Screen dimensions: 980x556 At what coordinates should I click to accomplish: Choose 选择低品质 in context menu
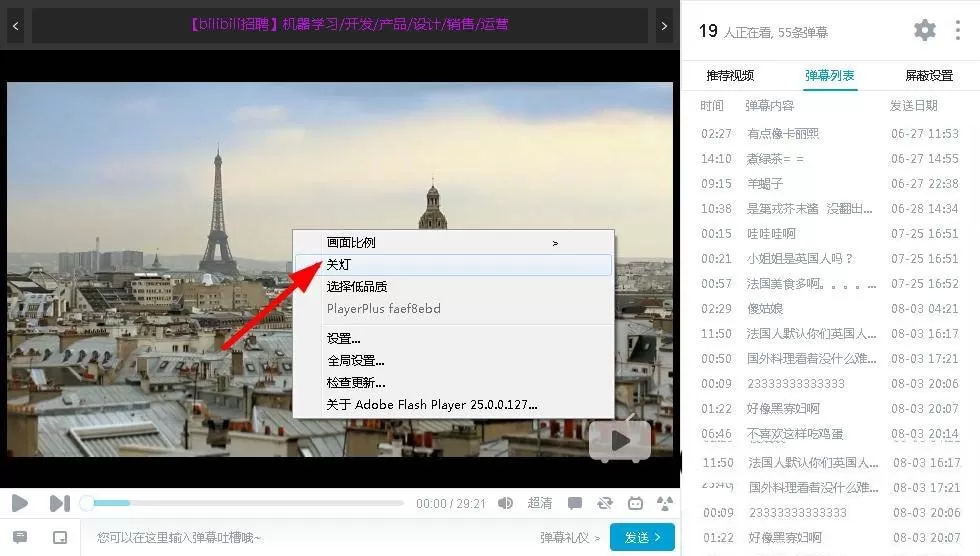click(454, 286)
